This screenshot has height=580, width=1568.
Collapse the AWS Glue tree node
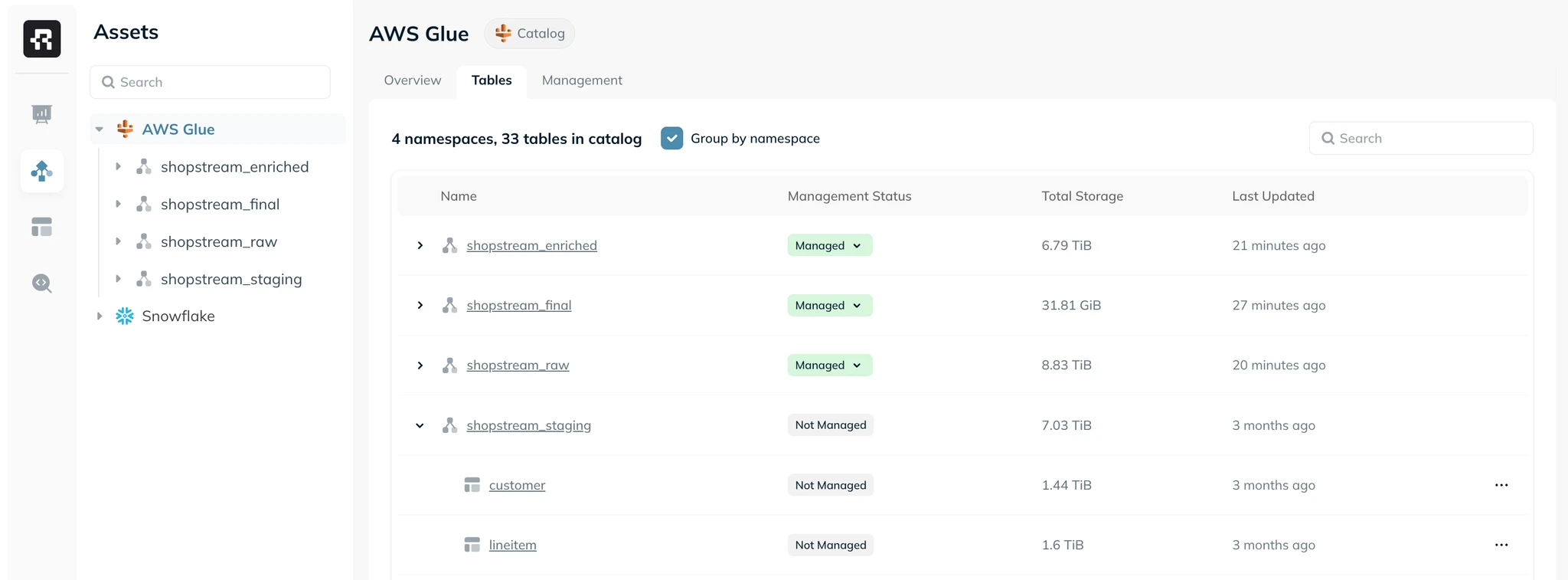[100, 129]
